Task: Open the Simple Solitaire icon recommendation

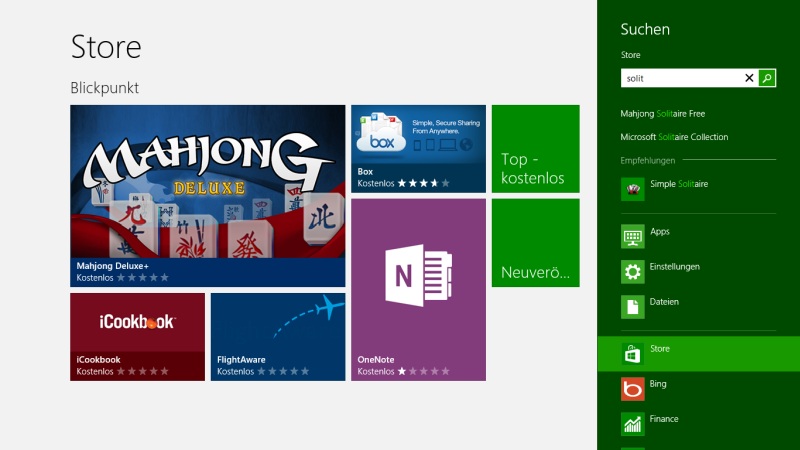Action: coord(633,189)
